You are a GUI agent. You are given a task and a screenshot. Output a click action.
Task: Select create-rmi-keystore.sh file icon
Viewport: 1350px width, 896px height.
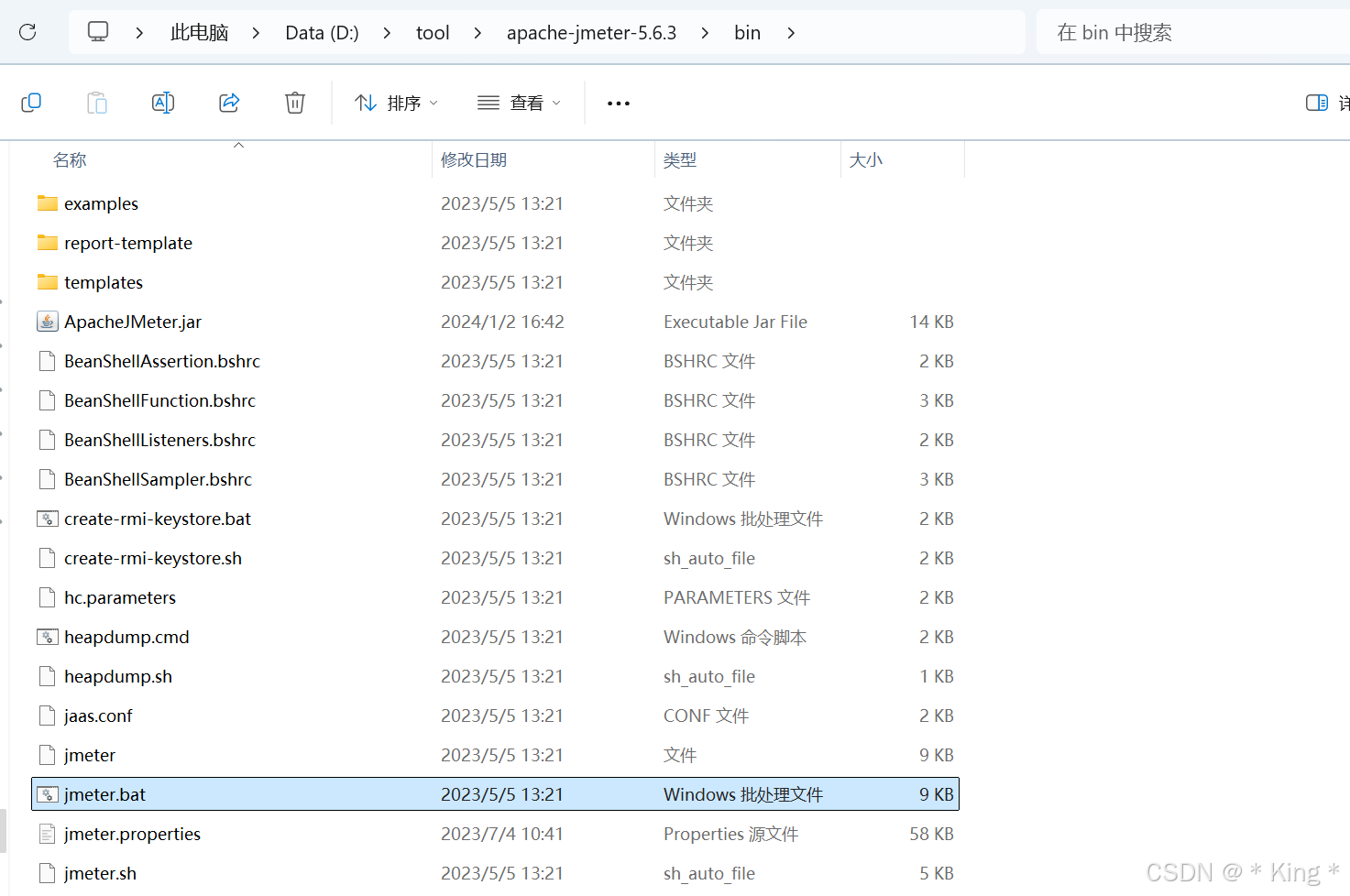click(48, 558)
